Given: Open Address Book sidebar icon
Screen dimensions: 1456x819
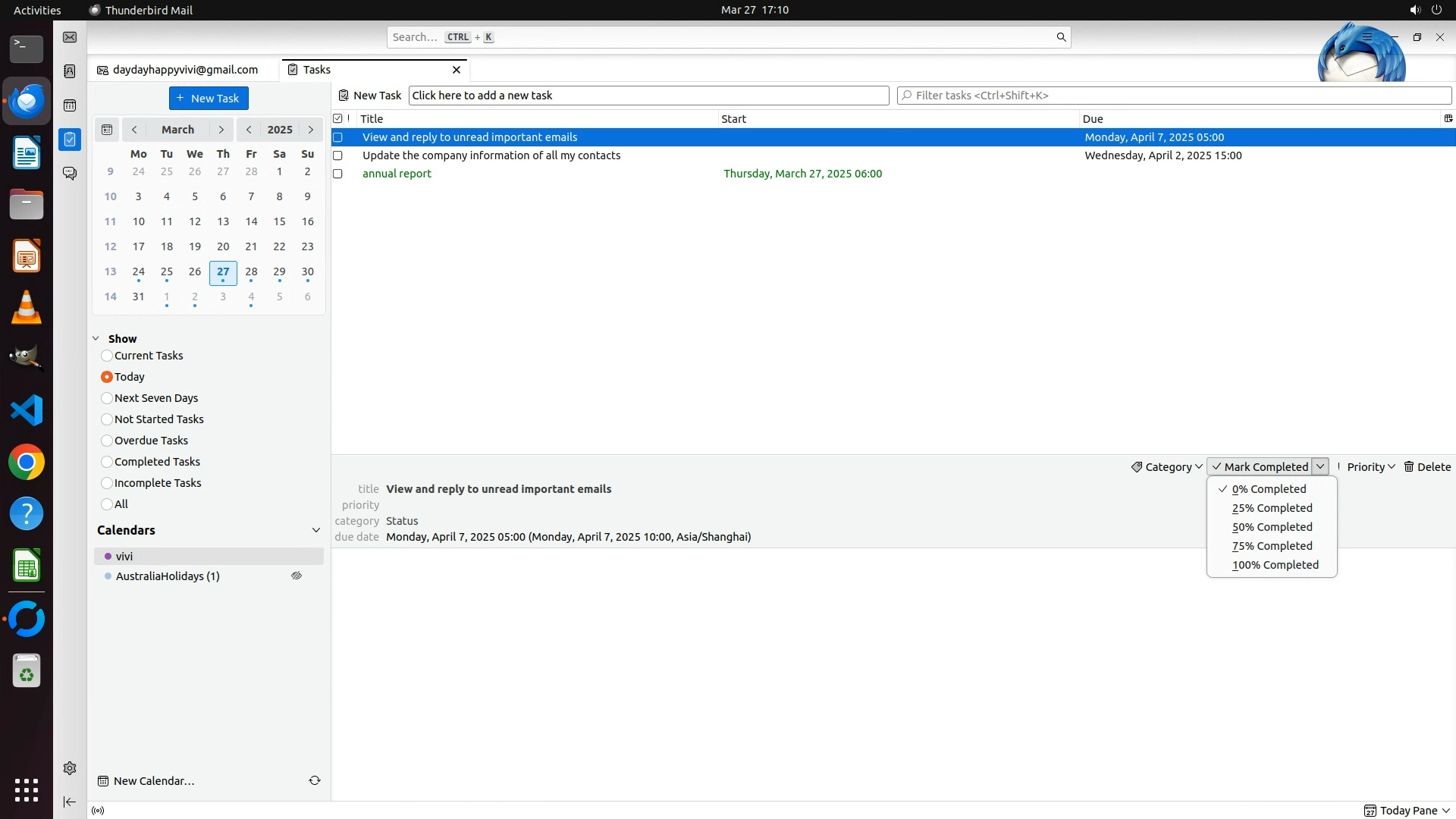Looking at the screenshot, I should 70,71.
